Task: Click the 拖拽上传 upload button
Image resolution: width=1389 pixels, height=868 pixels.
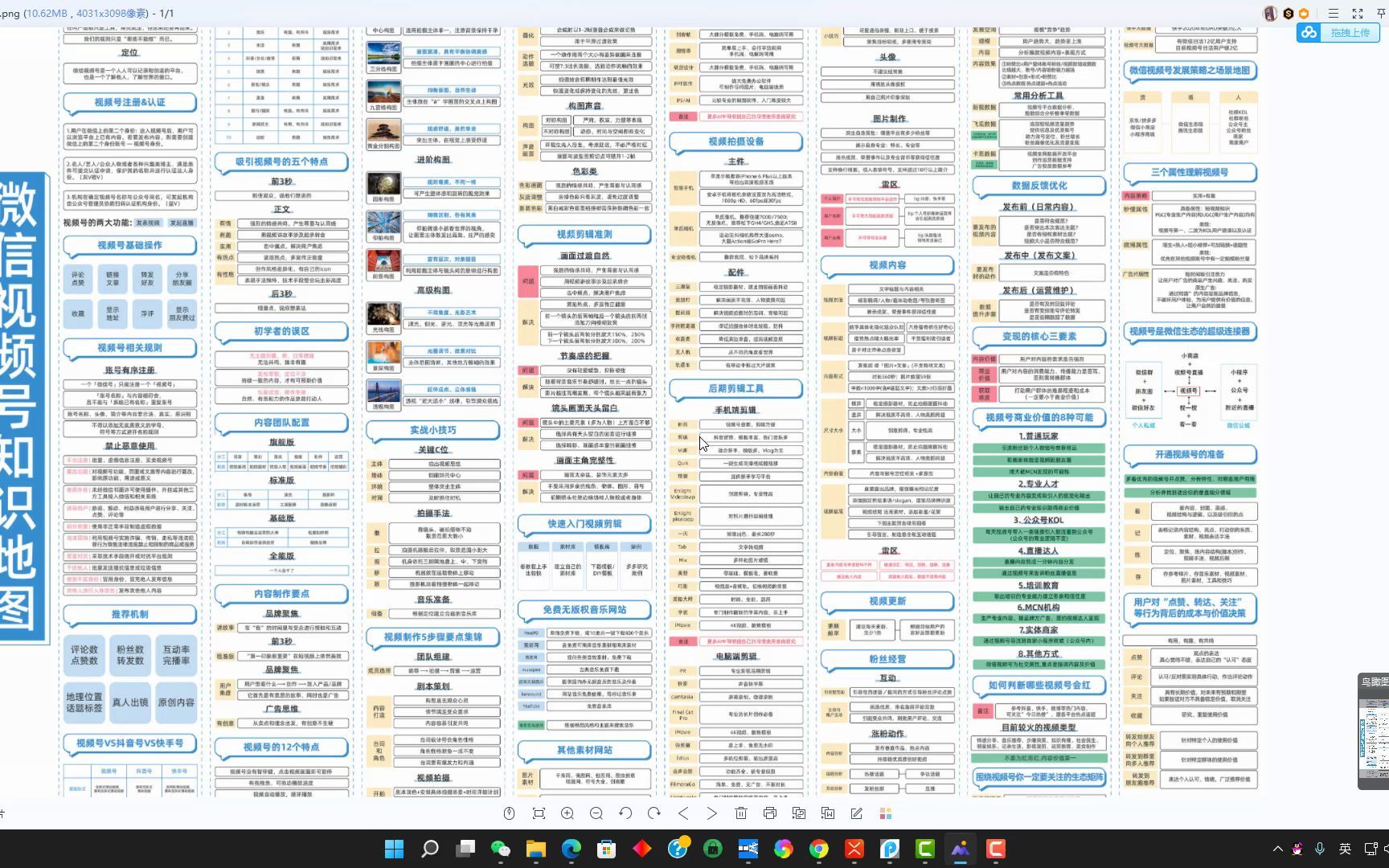Action: pyautogui.click(x=1338, y=32)
